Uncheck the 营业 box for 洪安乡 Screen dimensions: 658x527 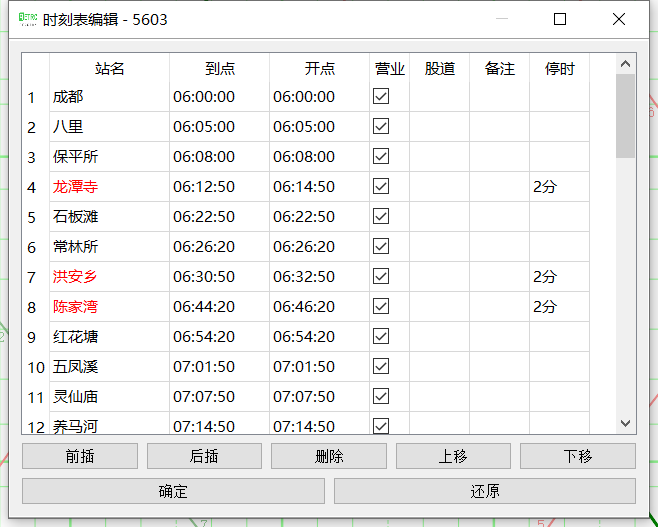click(x=381, y=276)
